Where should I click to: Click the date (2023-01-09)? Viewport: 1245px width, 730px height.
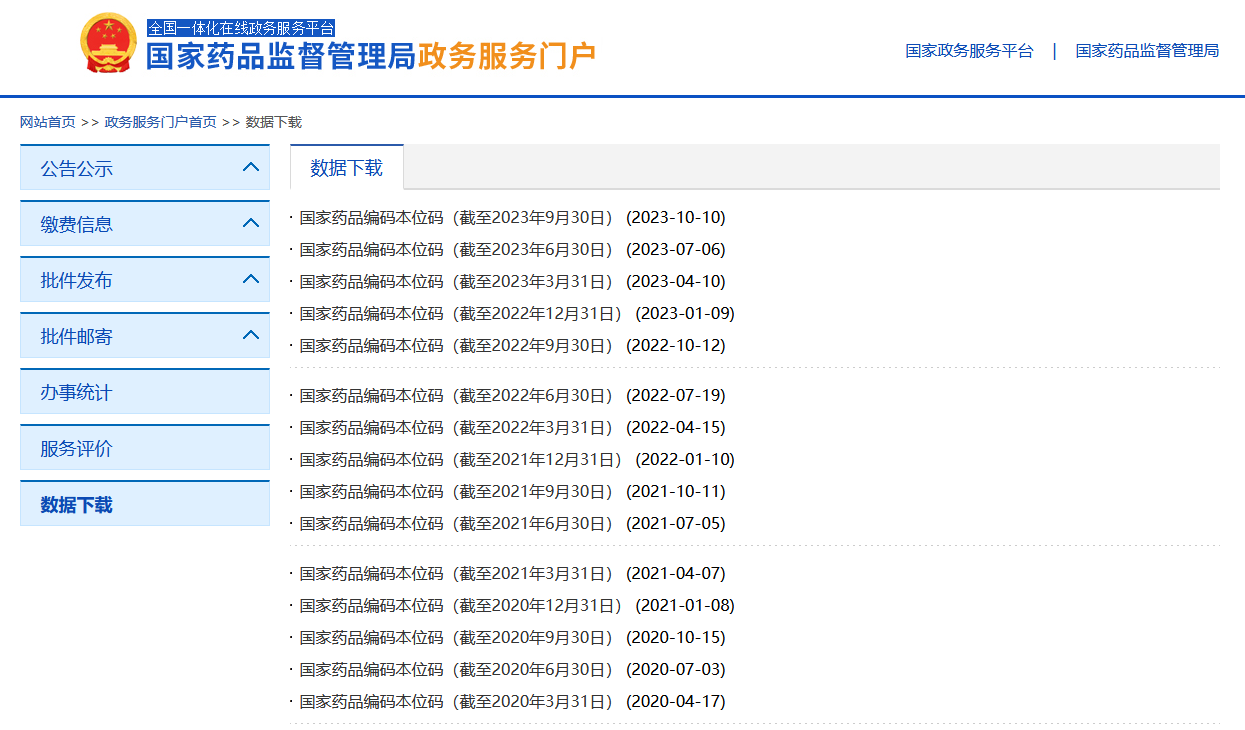coord(685,313)
